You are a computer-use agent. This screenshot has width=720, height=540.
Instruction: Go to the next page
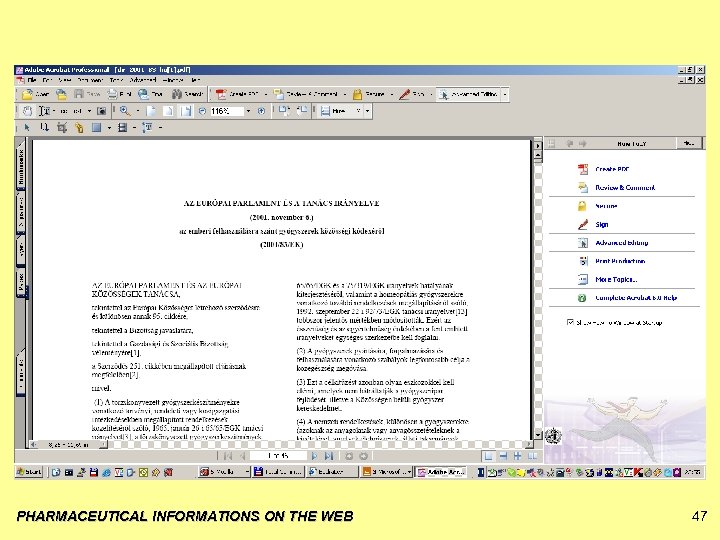point(315,456)
